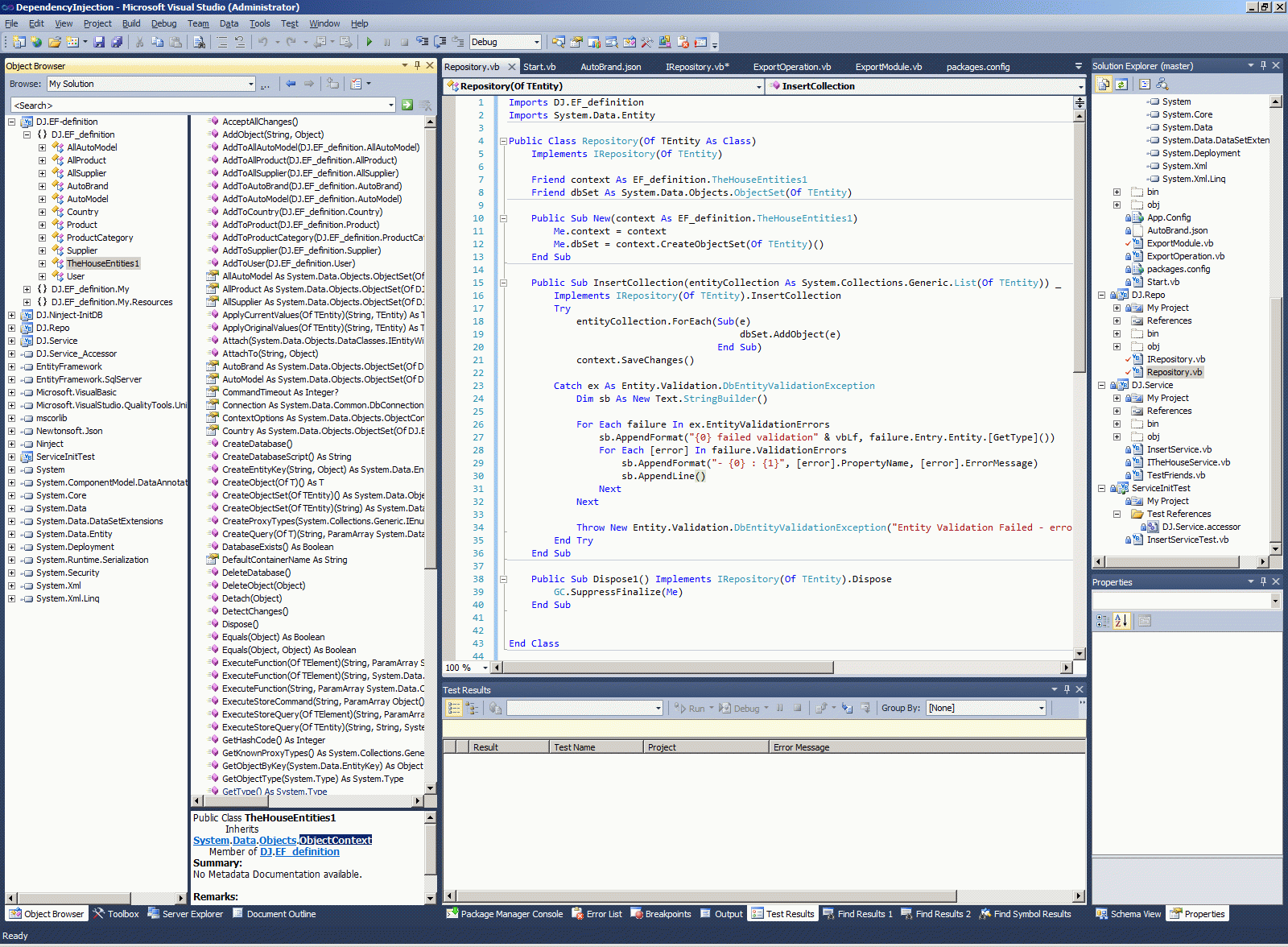
Task: Click the View Class Diagram icon
Action: 1162,84
